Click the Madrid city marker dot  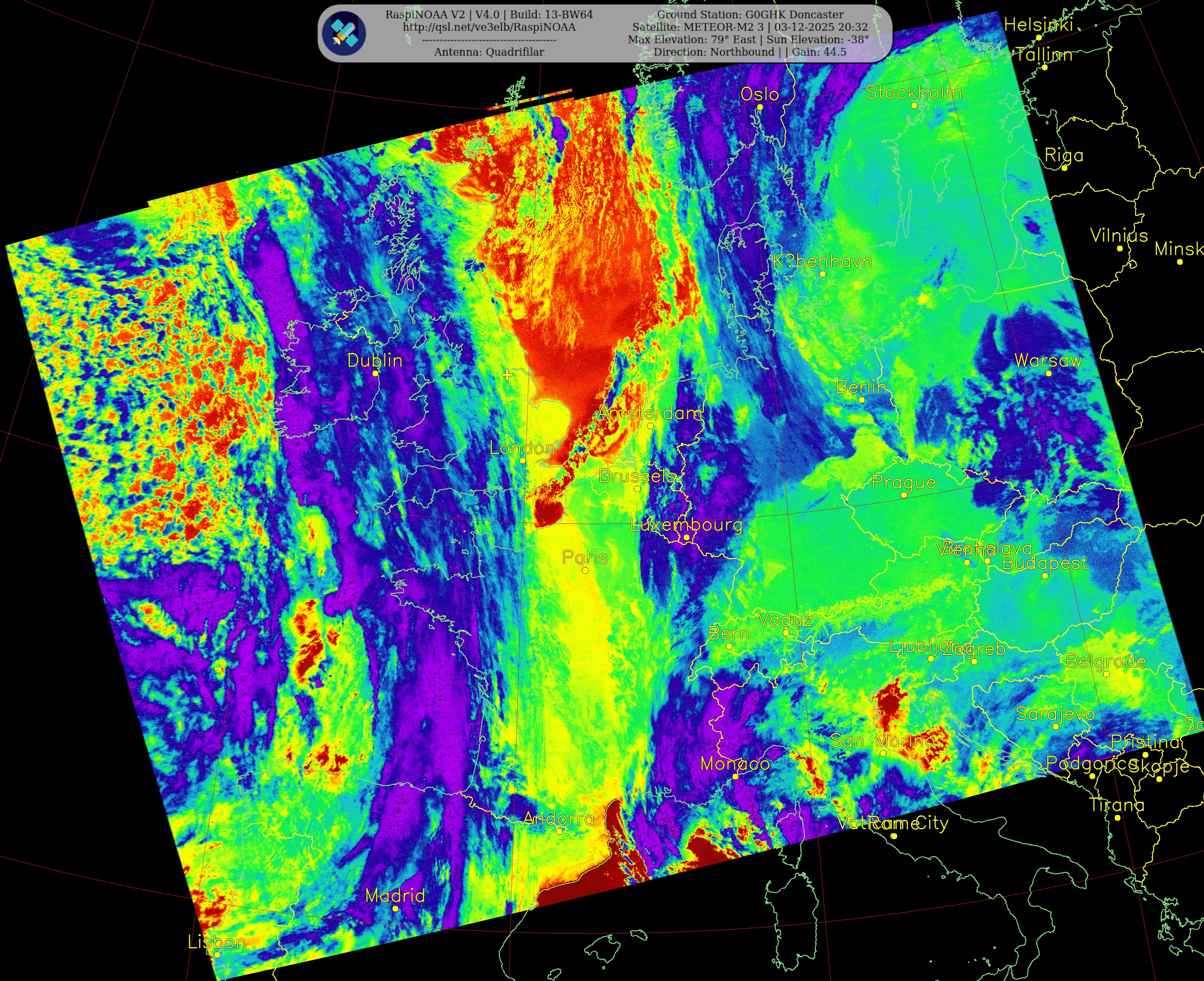(395, 909)
